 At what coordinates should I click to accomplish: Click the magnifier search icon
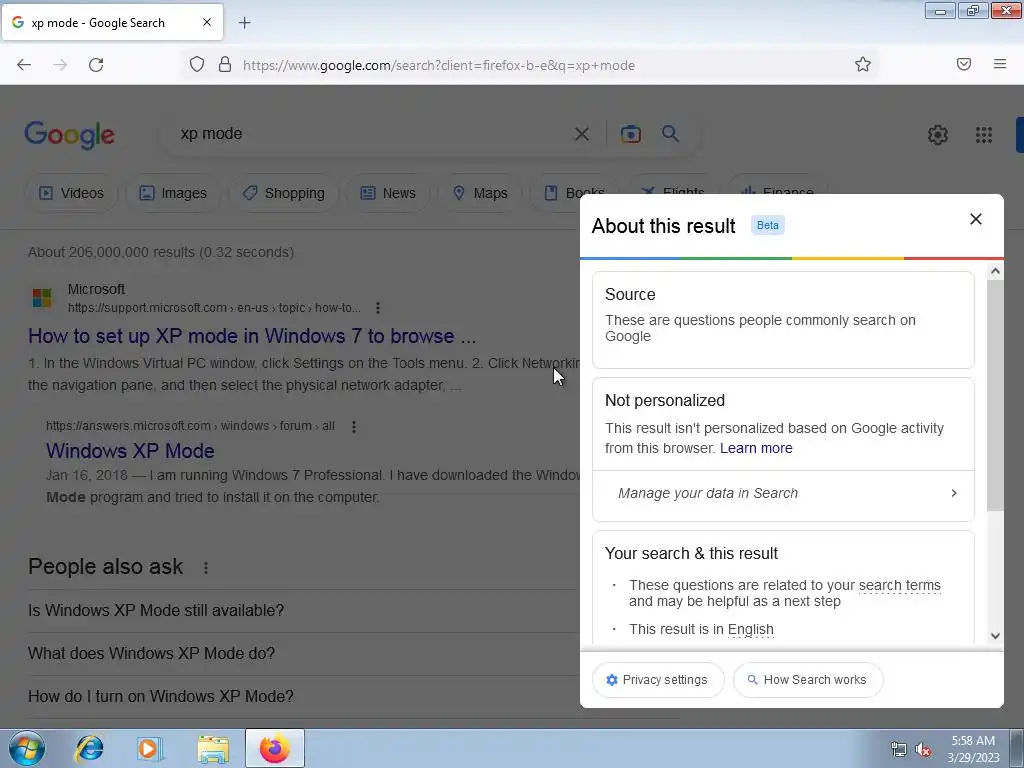(670, 134)
